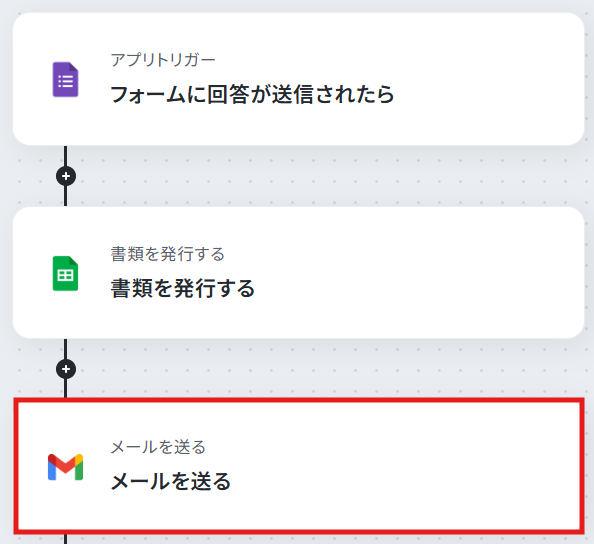Add a step below the form trigger card
Viewport: 594px width, 544px height.
tap(66, 176)
